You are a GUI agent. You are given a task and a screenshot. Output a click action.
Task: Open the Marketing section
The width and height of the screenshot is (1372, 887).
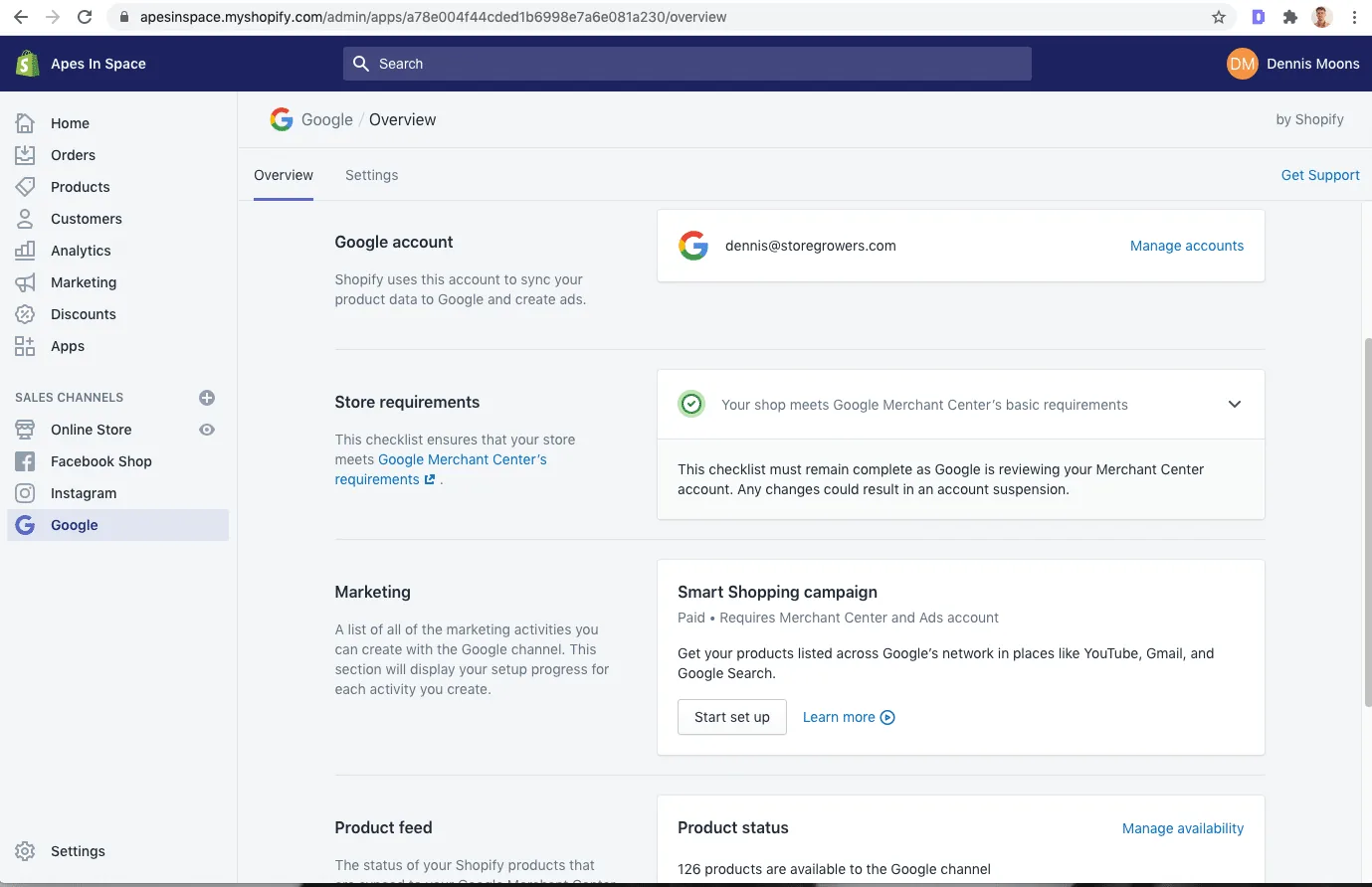click(84, 281)
